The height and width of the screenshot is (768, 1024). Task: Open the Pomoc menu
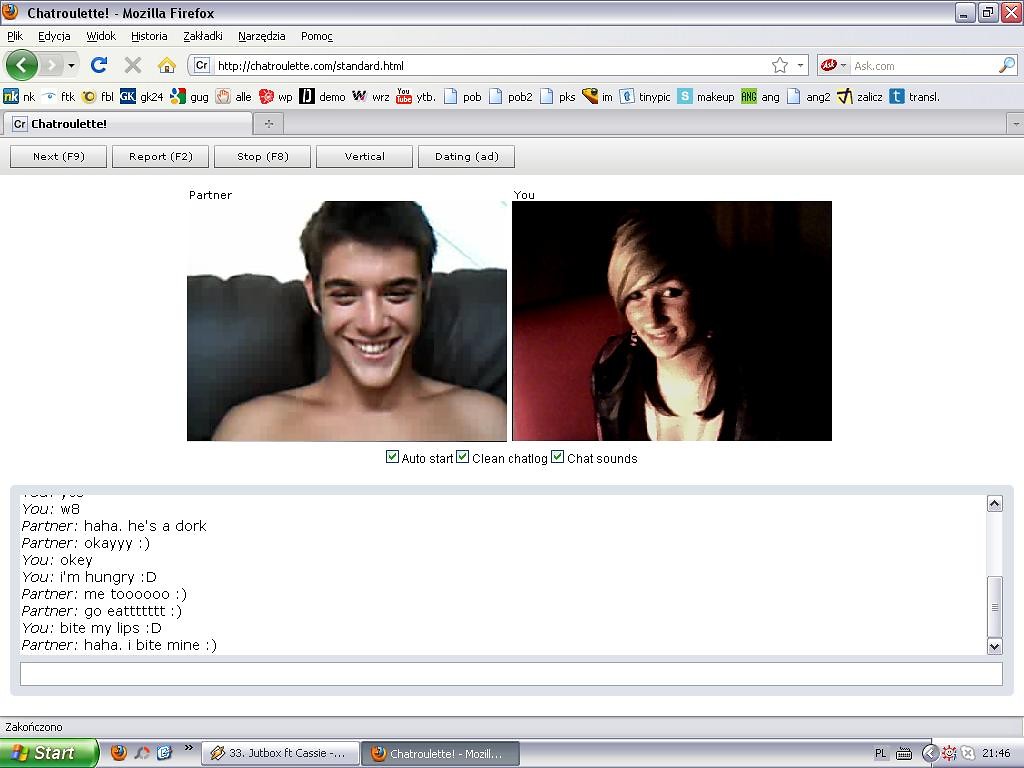pos(317,36)
